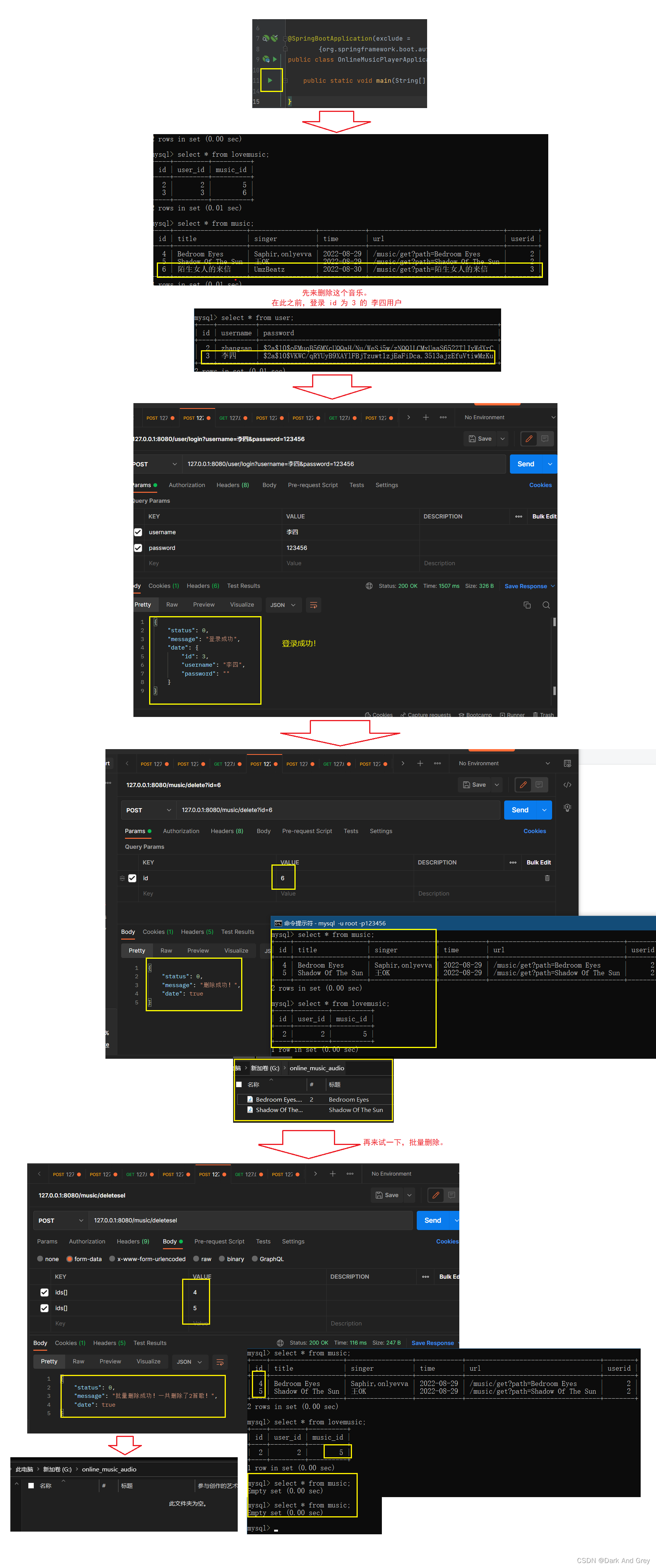
Task: Click Capture requests in the footer bar
Action: pyautogui.click(x=426, y=715)
